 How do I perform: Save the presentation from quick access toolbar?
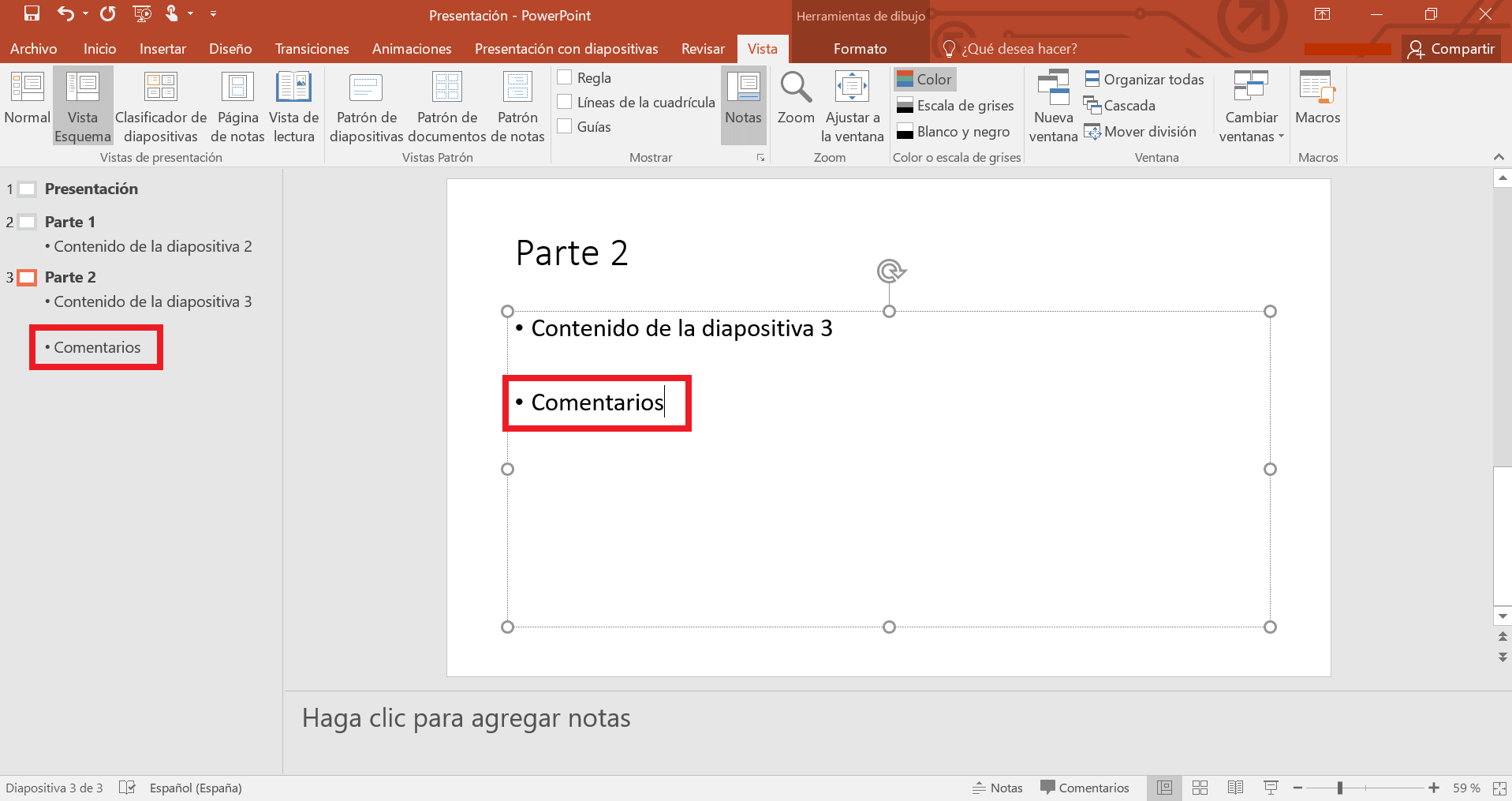click(x=32, y=13)
